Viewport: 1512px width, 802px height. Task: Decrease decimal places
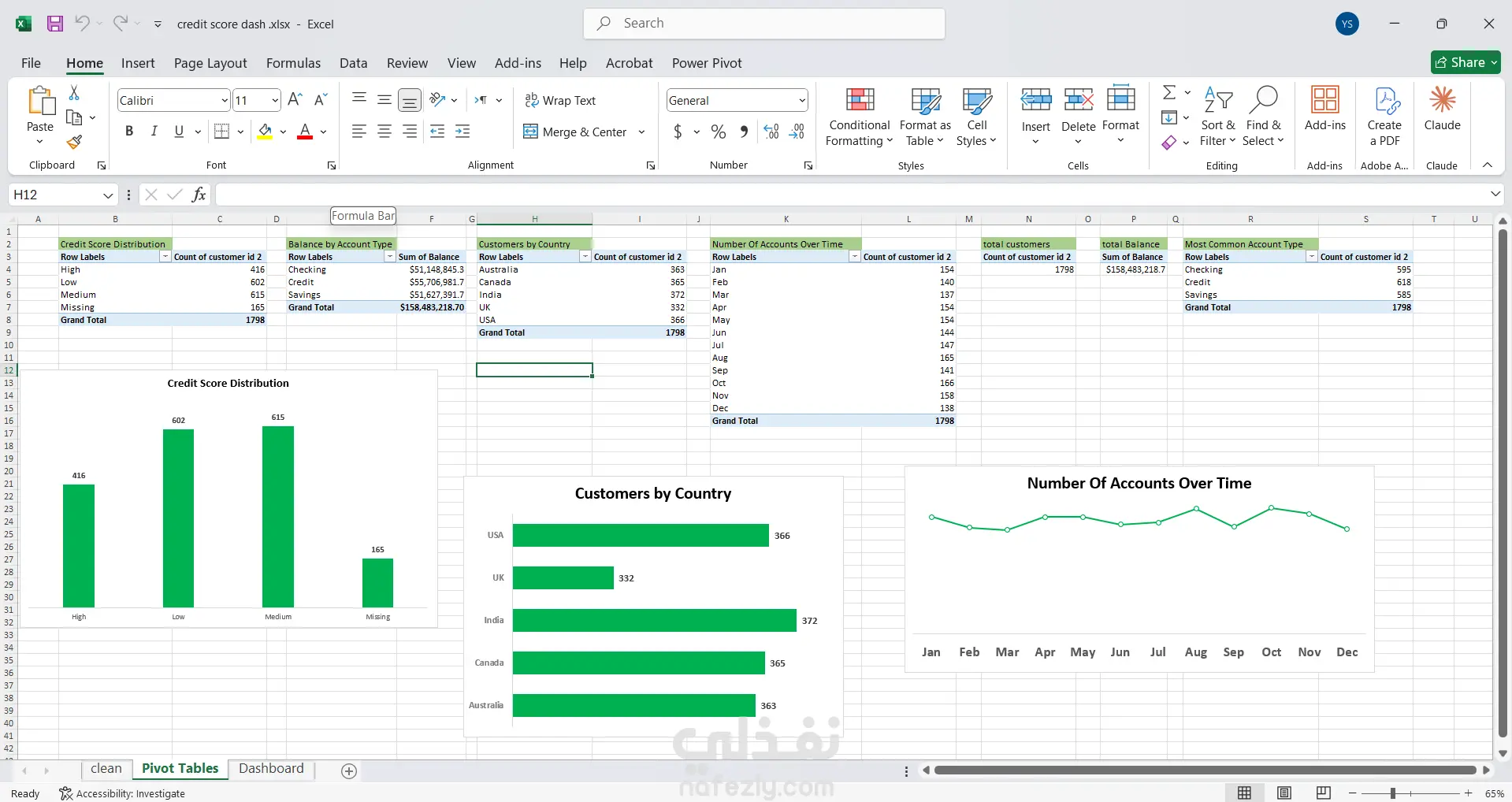point(797,132)
